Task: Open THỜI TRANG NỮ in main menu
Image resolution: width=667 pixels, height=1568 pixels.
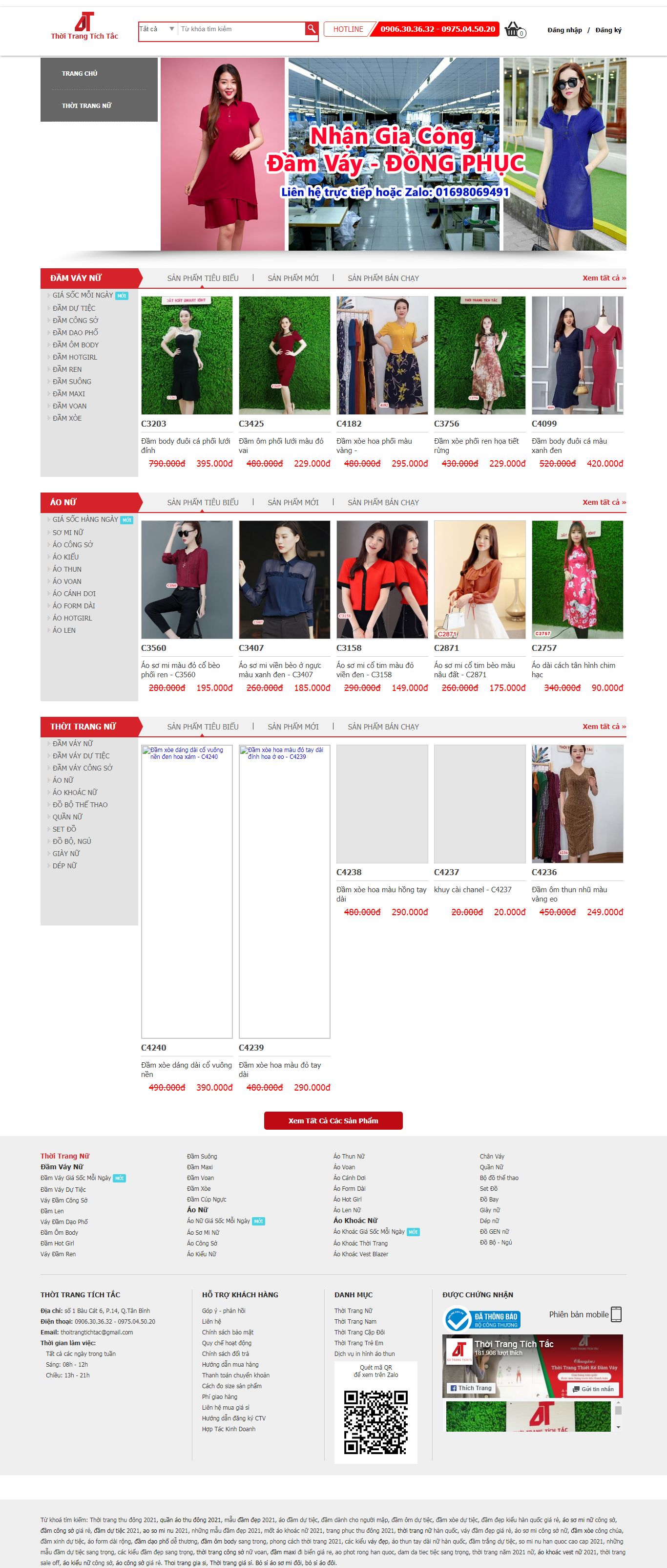Action: 86,106
